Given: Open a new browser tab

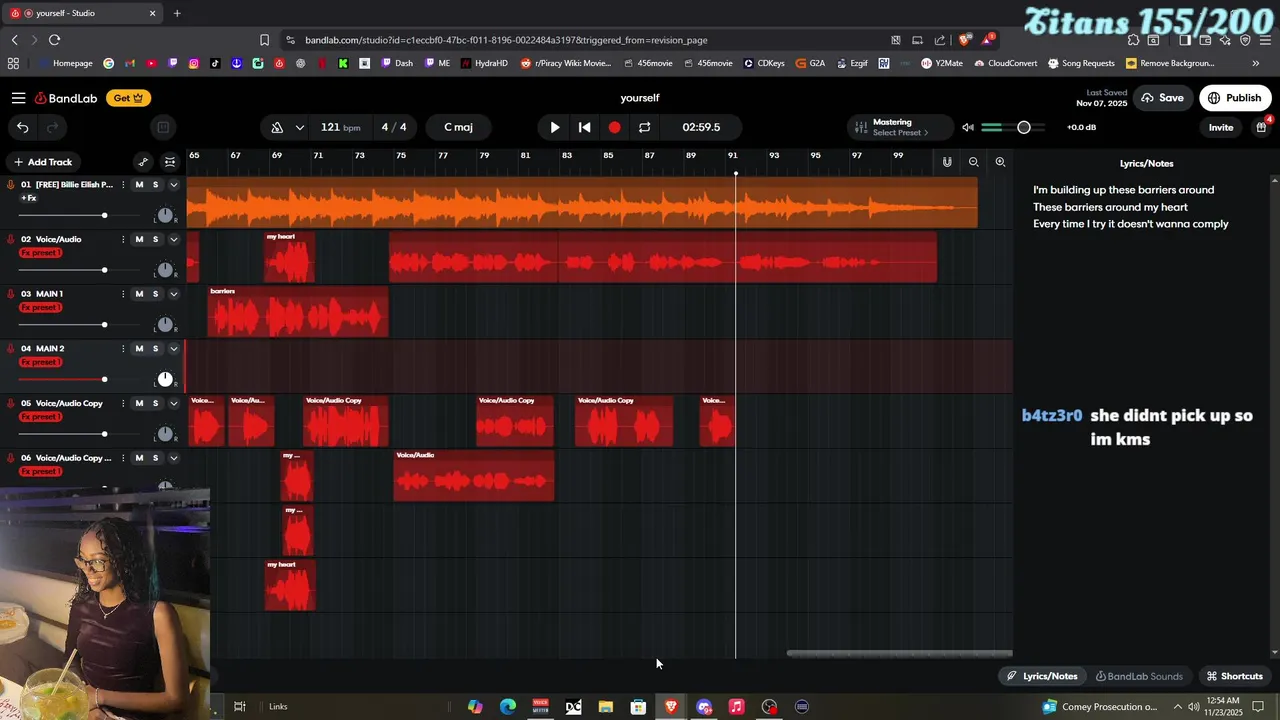Looking at the screenshot, I should (177, 13).
